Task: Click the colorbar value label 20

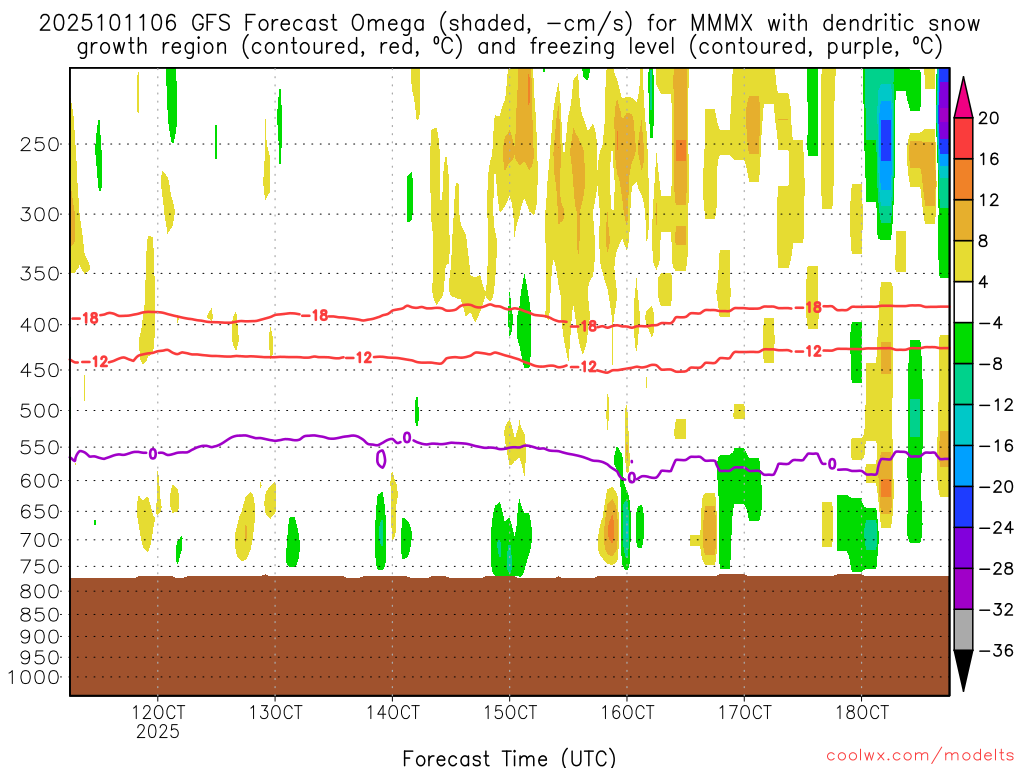Action: point(989,118)
